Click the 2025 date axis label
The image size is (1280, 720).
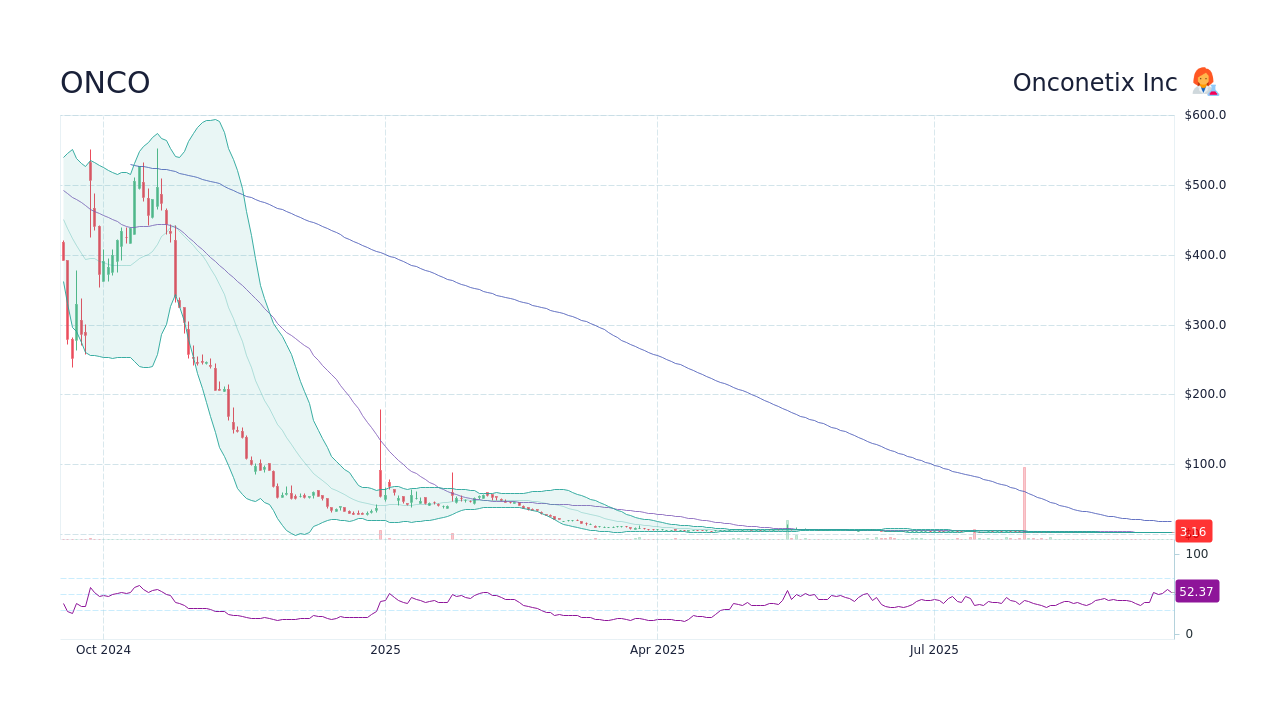[x=385, y=649]
